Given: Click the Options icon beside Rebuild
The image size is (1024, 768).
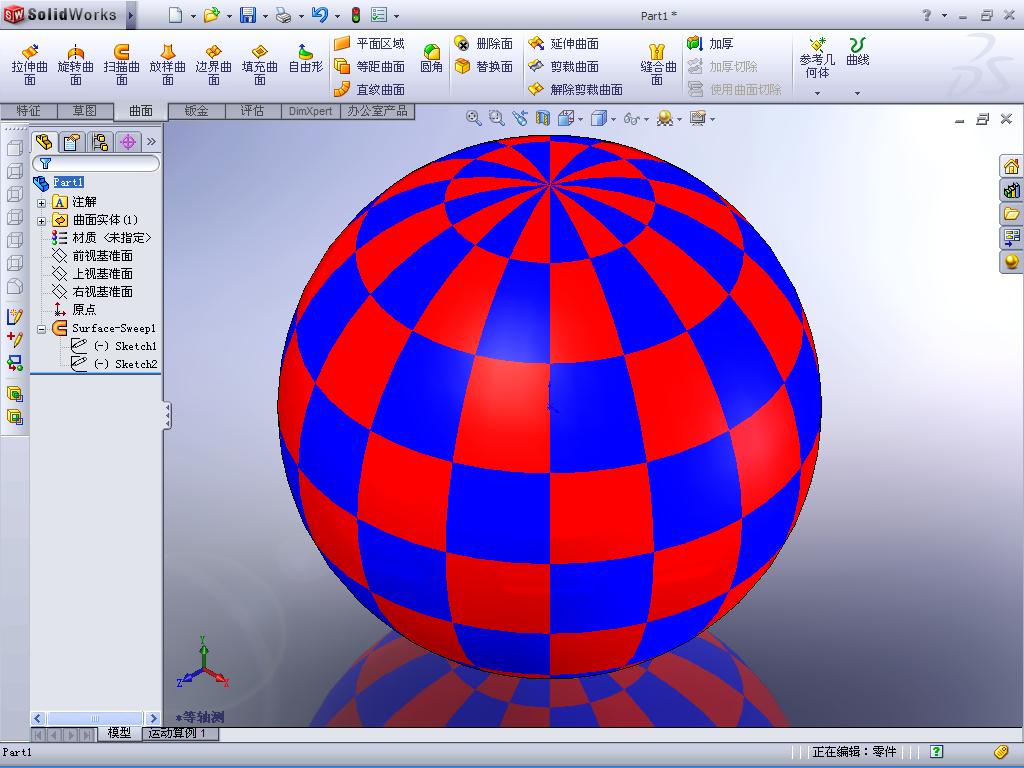Looking at the screenshot, I should point(379,15).
